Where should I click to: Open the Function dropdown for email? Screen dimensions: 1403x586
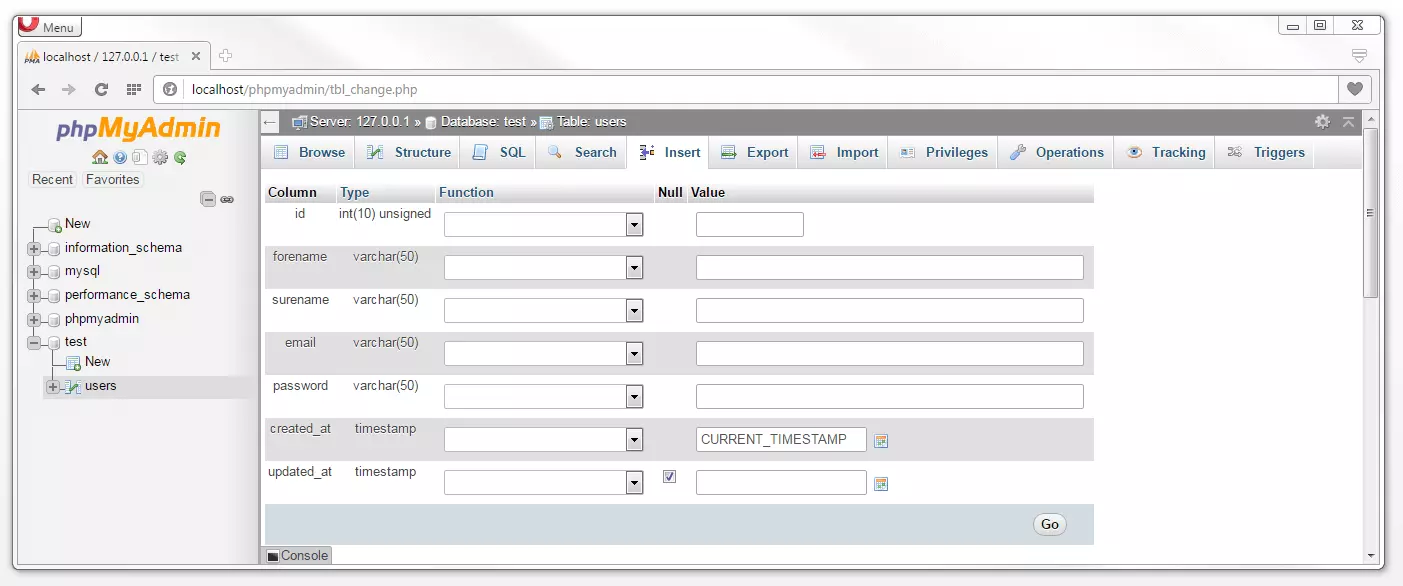click(543, 354)
